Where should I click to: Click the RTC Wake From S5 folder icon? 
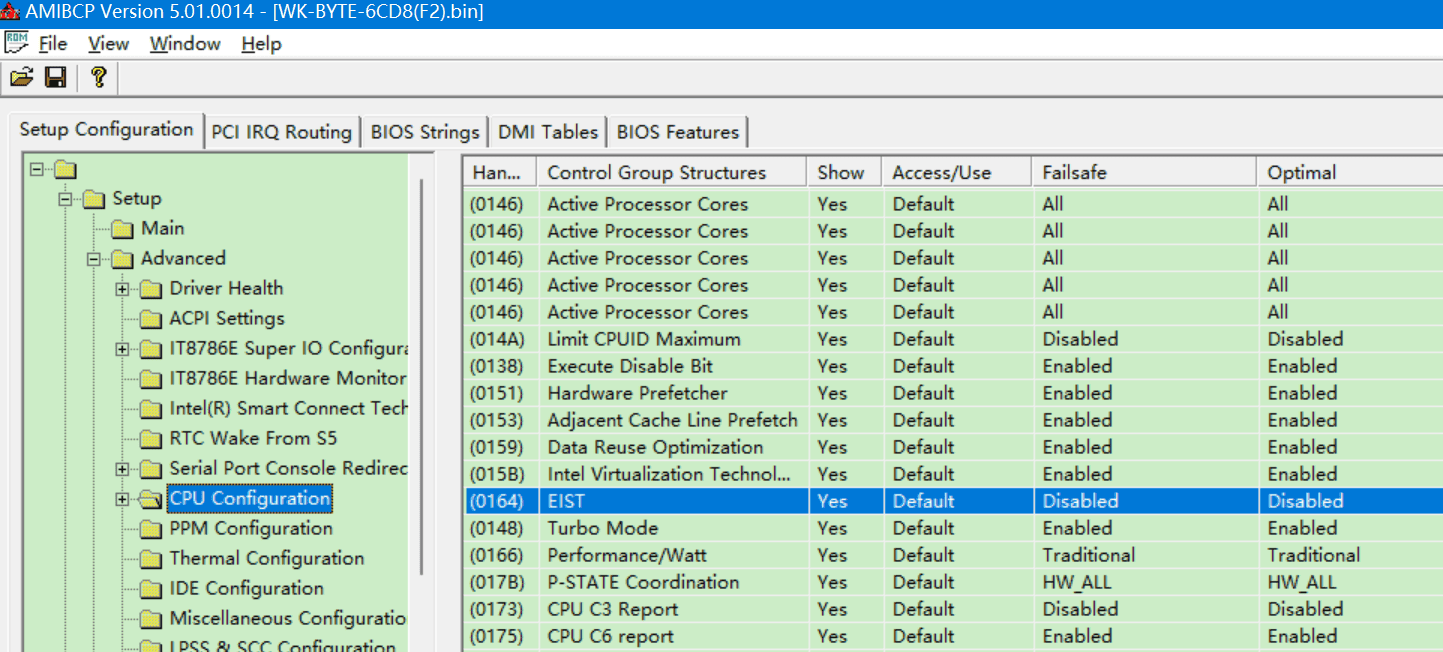point(151,439)
